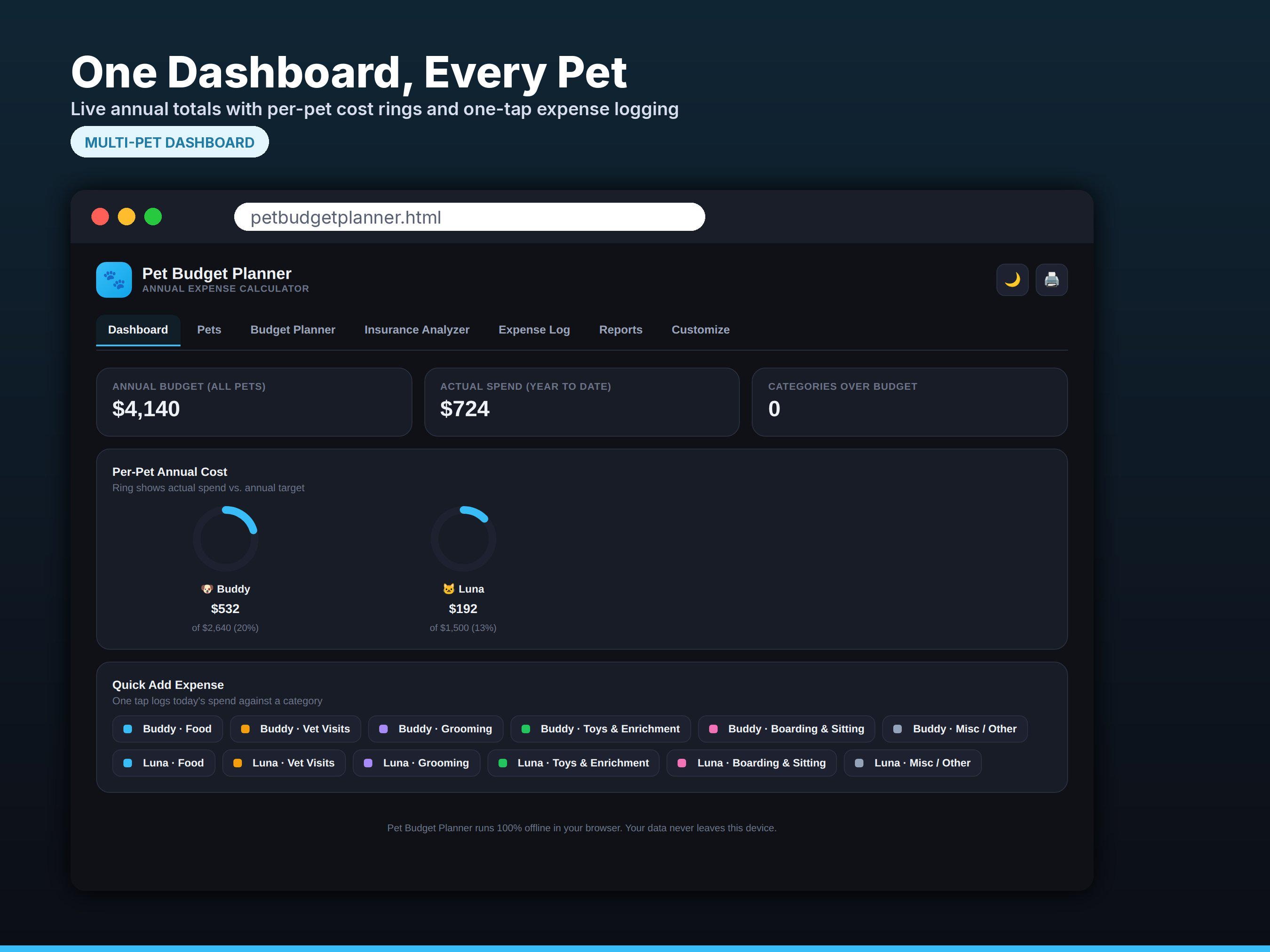The image size is (1270, 952).
Task: Log Buddy · Boarding & Sitting expense
Action: pos(786,729)
